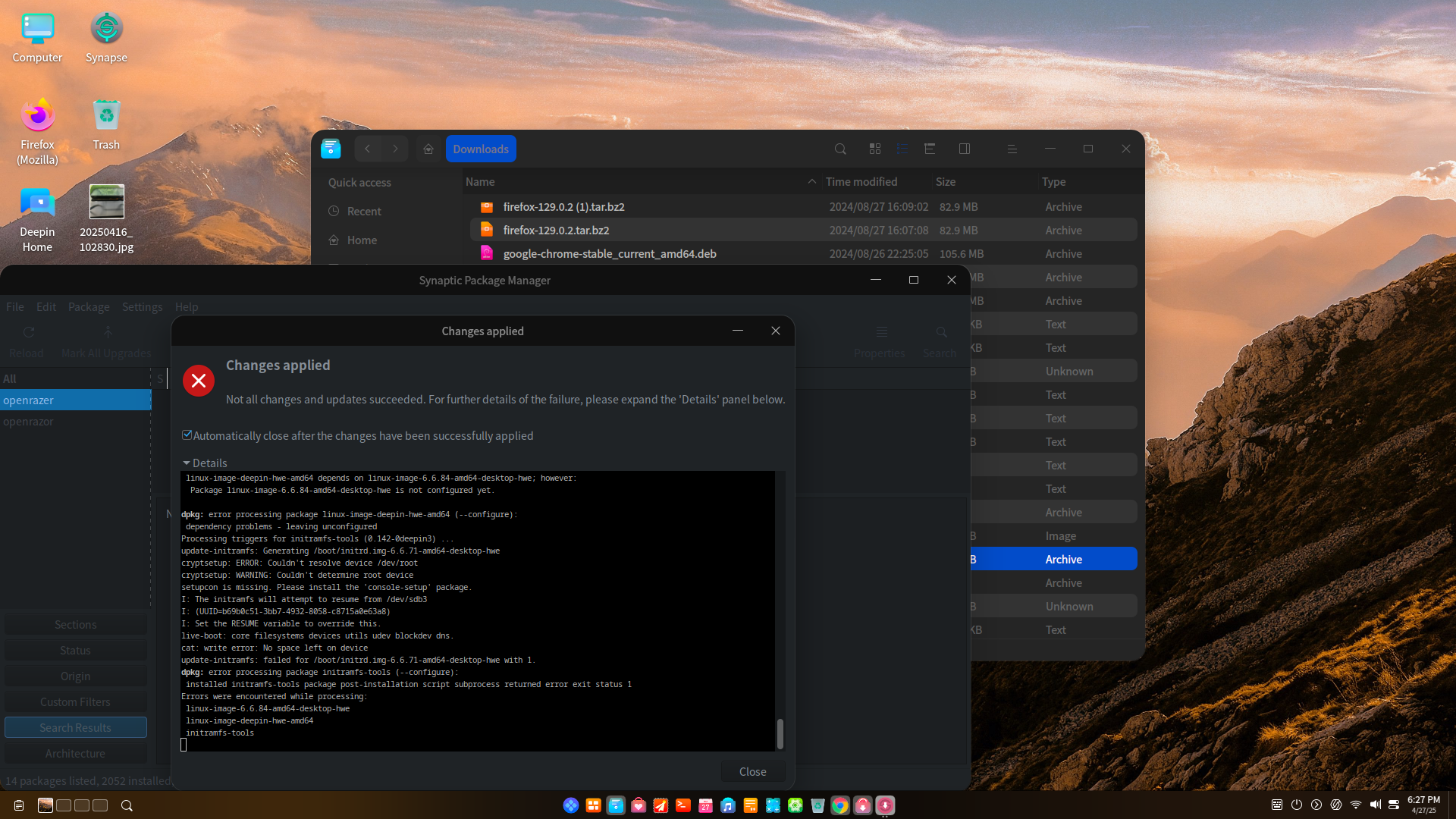Toggle the file manager details side panel
This screenshot has width=1456, height=819.
point(965,149)
